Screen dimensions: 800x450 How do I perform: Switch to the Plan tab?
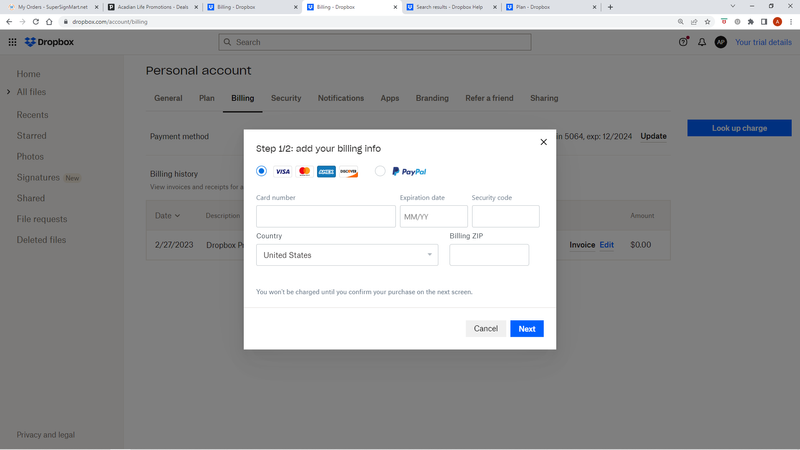click(207, 98)
